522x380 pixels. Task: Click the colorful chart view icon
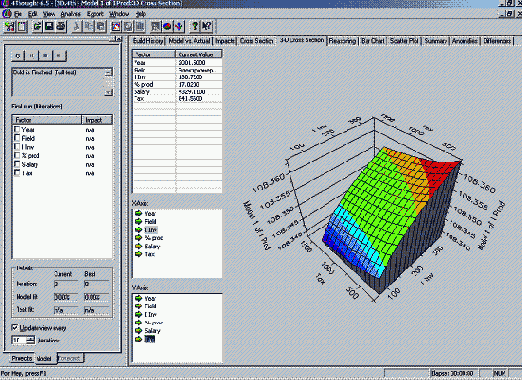(x=116, y=27)
